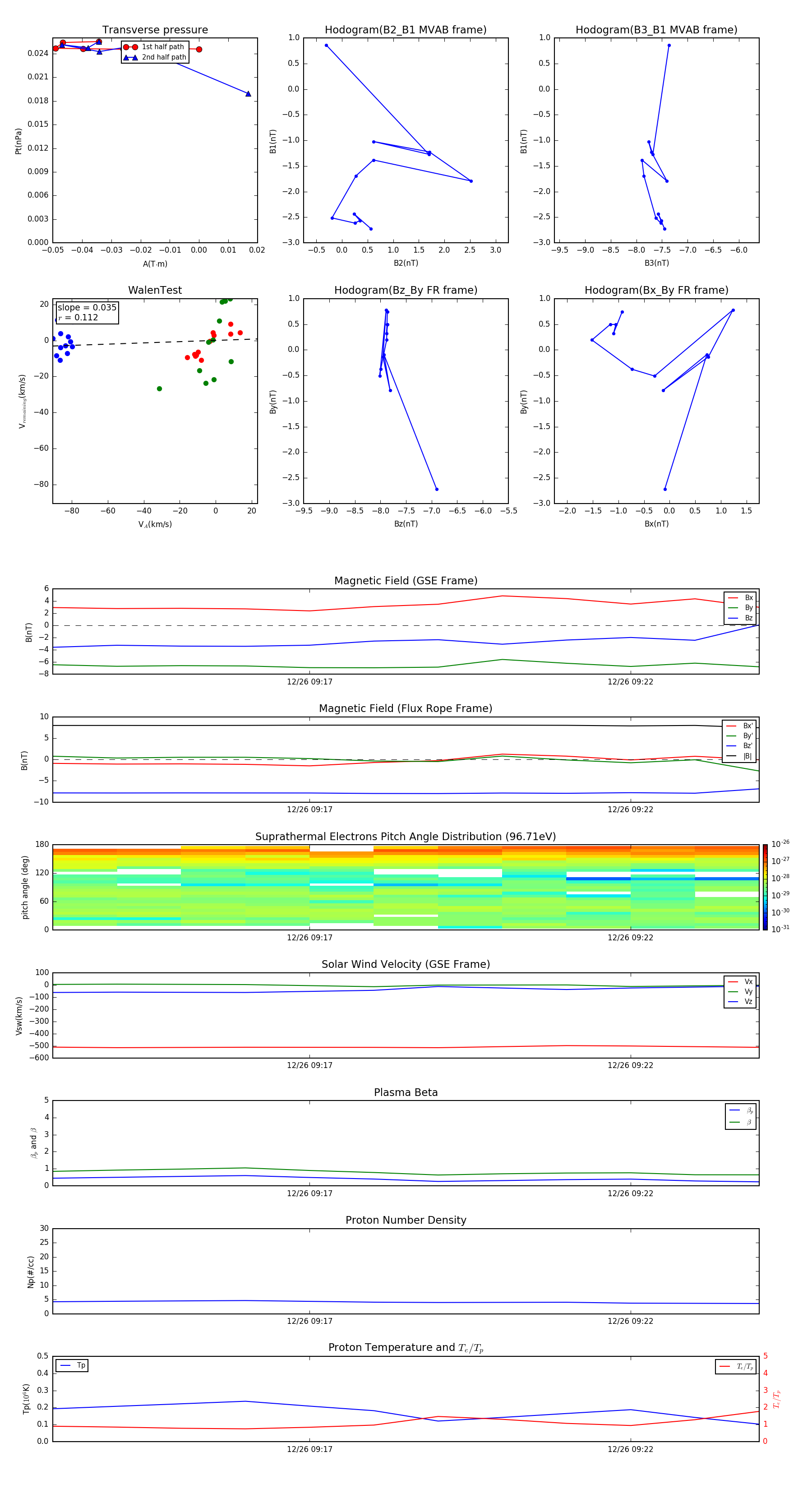812x1489 pixels.
Task: Click the "WalenTest" plot title
Action: click(155, 290)
